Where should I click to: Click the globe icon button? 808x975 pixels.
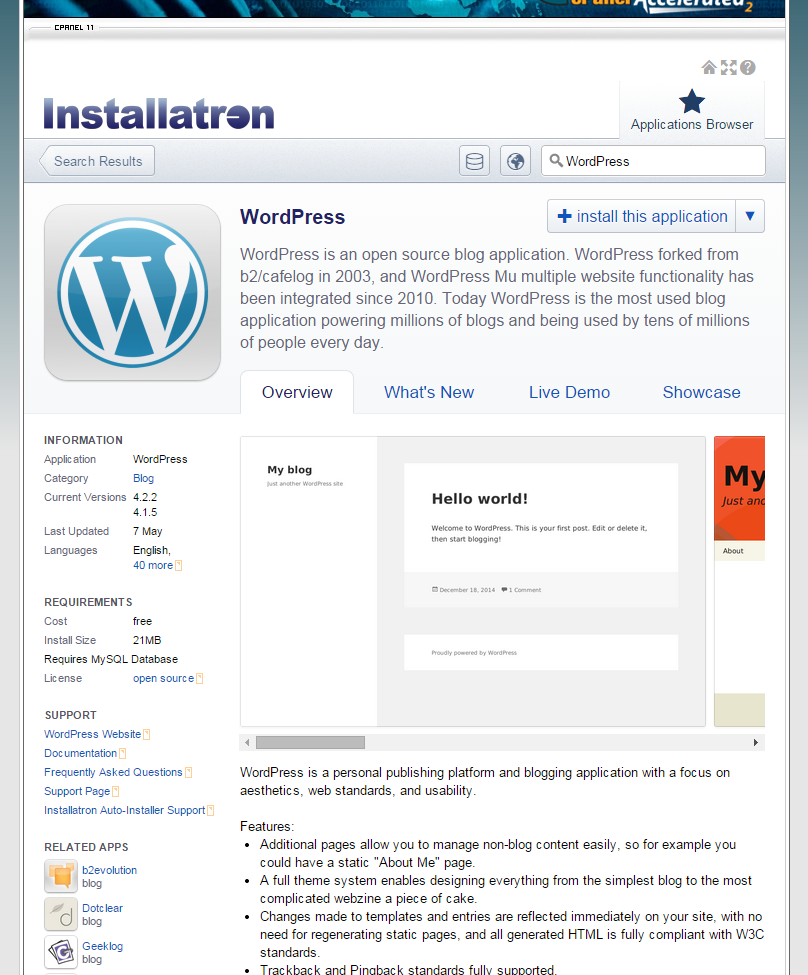pos(516,161)
